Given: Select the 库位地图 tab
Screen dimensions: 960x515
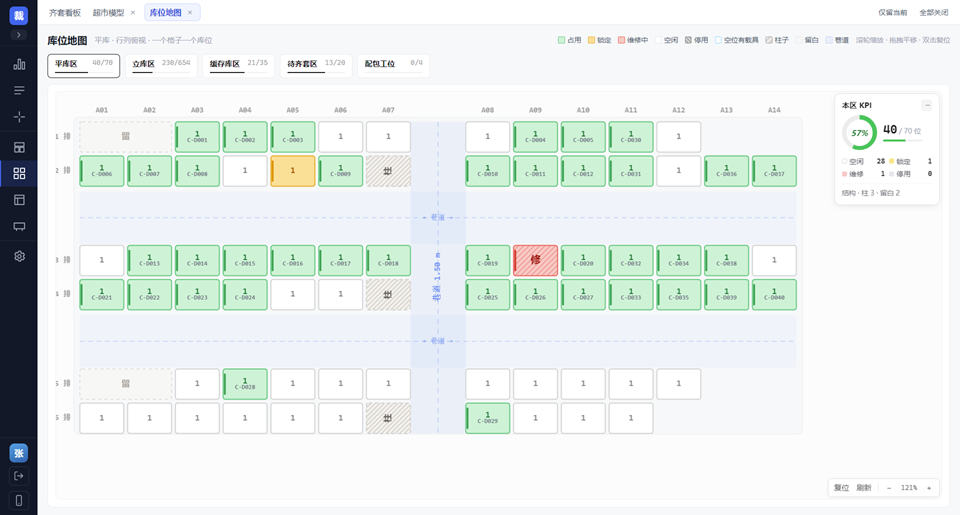Looking at the screenshot, I should pos(165,12).
